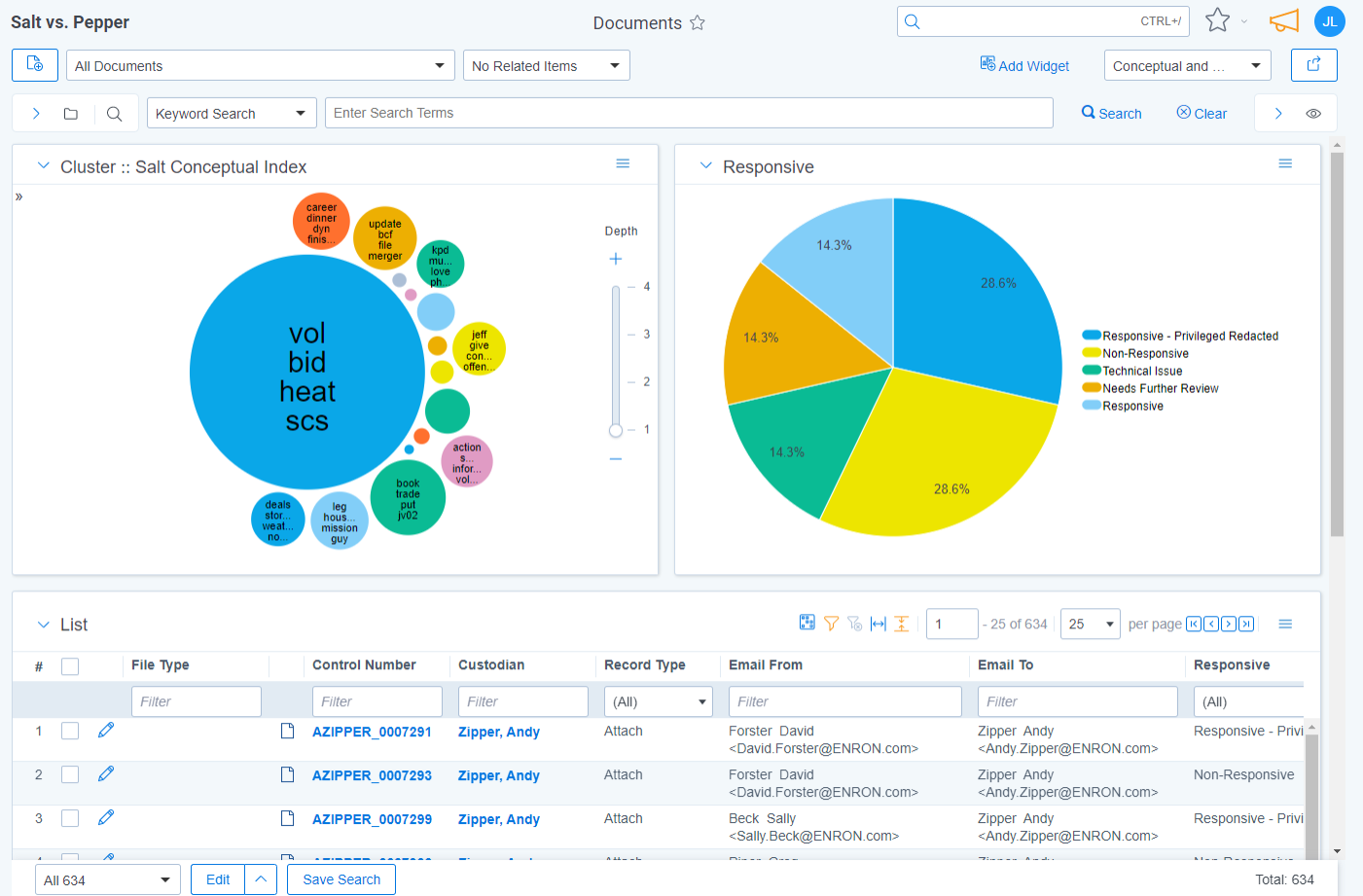Select the checkbox for document AZIPPER_0007291
The image size is (1363, 896).
69,731
